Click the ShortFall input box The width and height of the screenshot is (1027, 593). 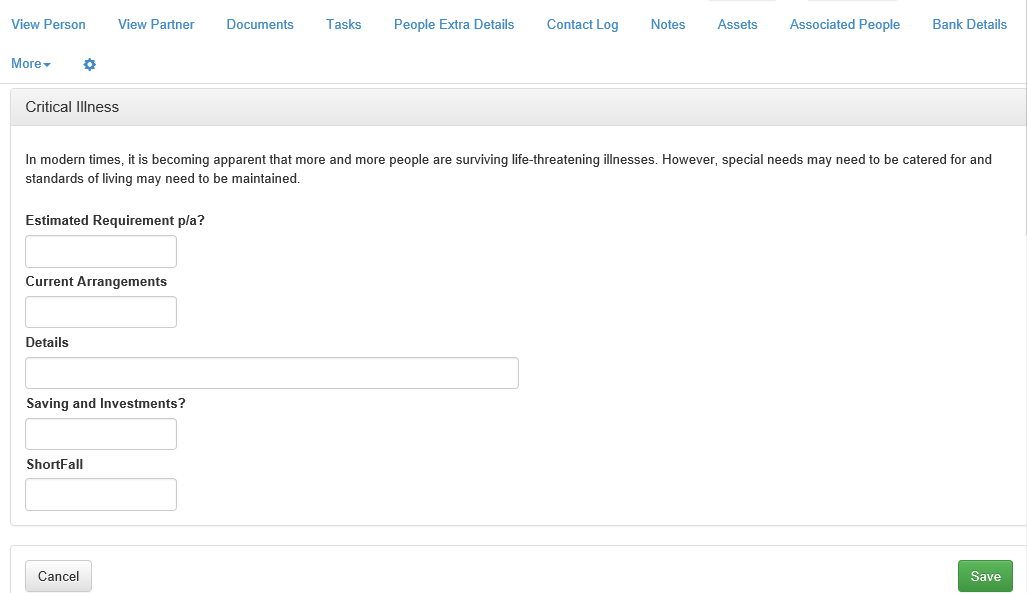click(x=101, y=495)
